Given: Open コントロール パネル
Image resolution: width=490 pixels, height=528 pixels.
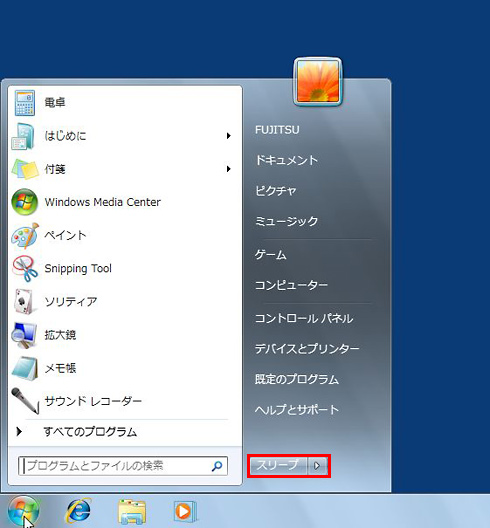Looking at the screenshot, I should pyautogui.click(x=304, y=319).
